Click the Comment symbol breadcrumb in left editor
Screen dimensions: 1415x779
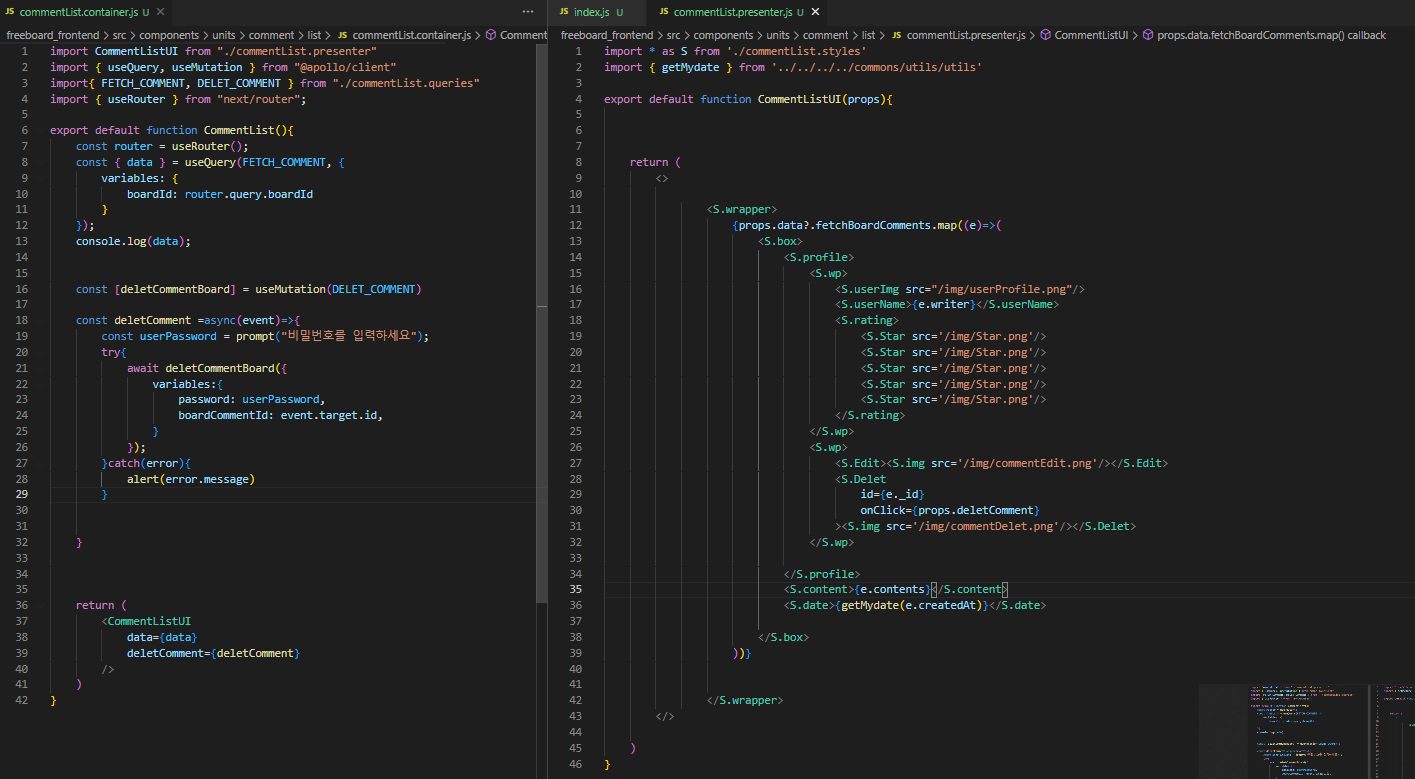517,35
